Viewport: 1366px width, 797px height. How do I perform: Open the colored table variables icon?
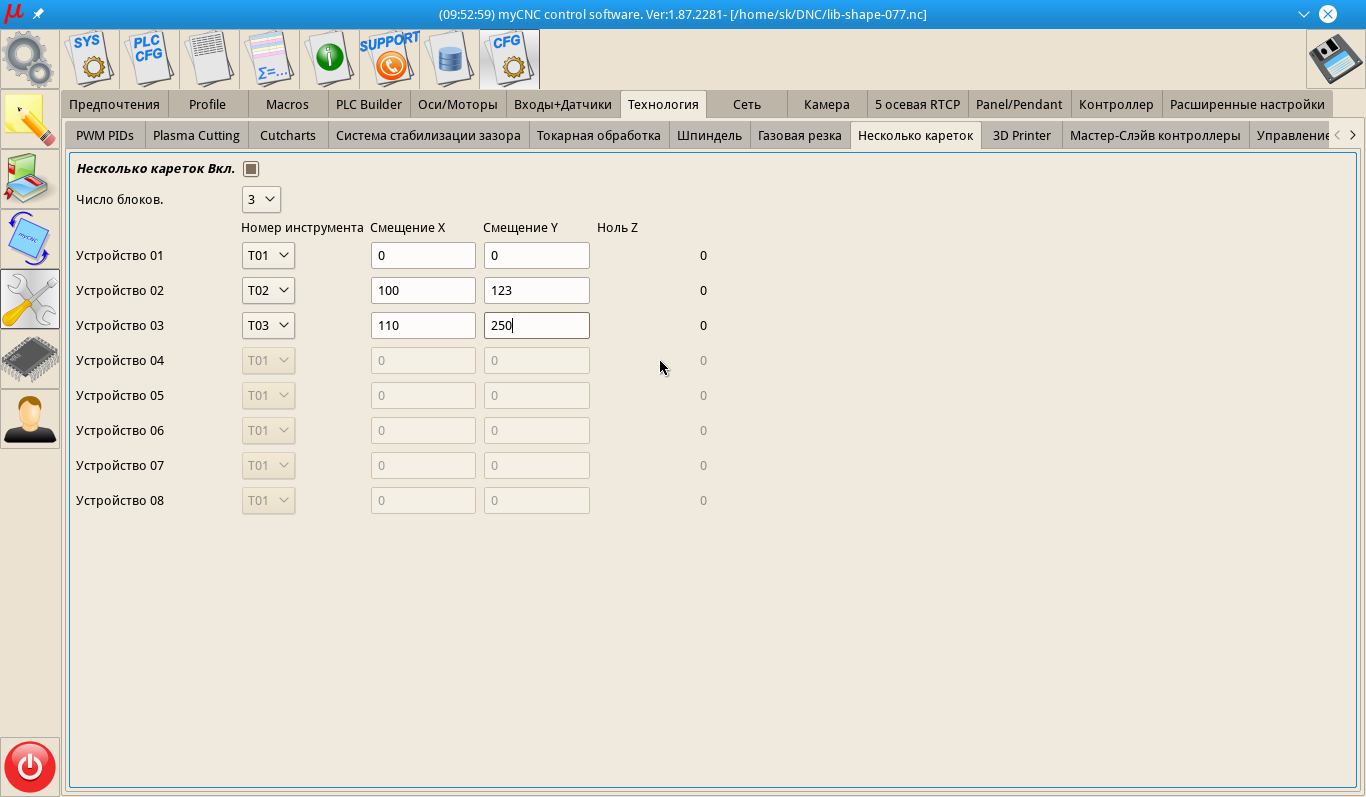click(270, 59)
